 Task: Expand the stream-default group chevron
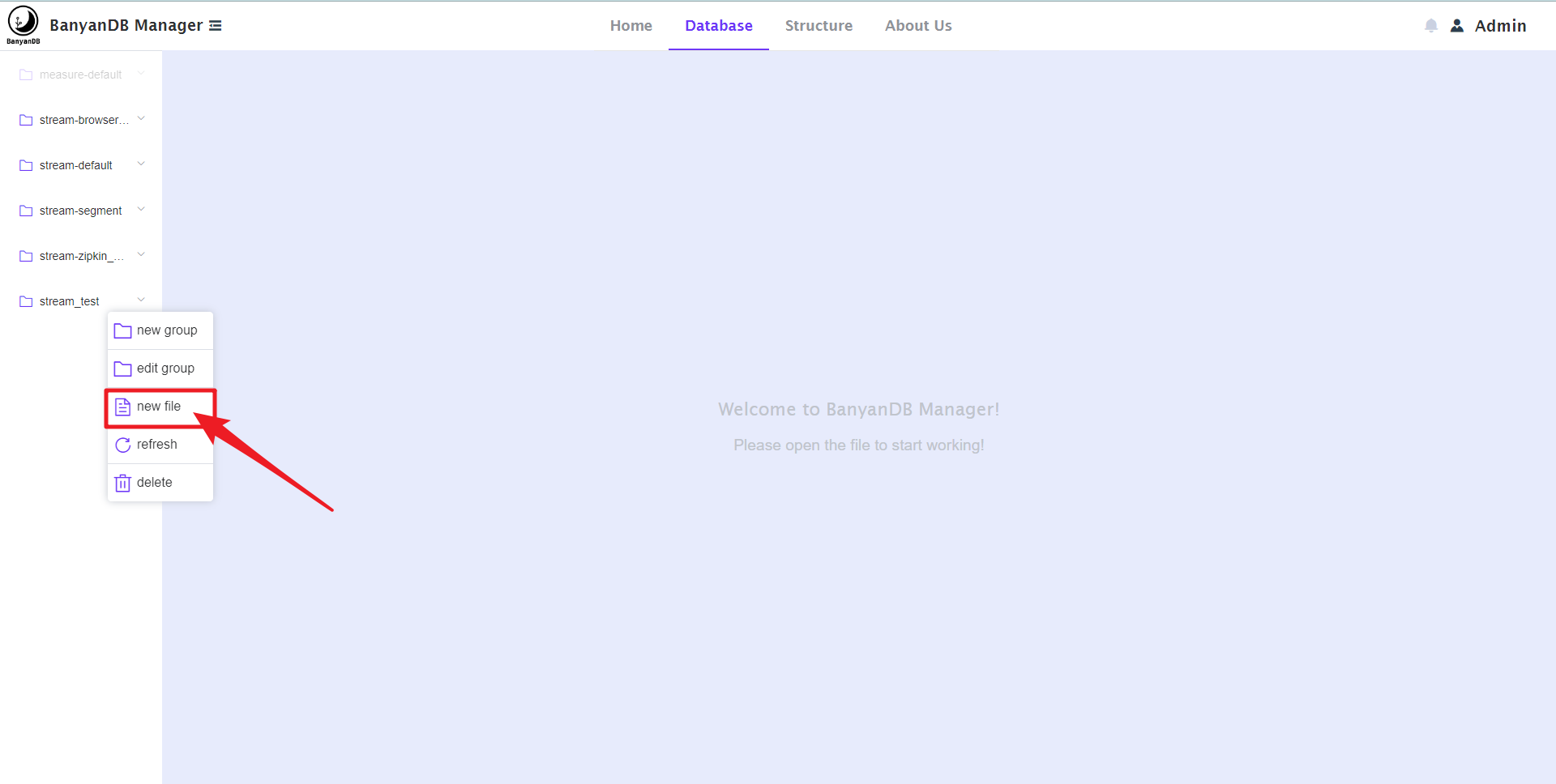click(x=141, y=164)
